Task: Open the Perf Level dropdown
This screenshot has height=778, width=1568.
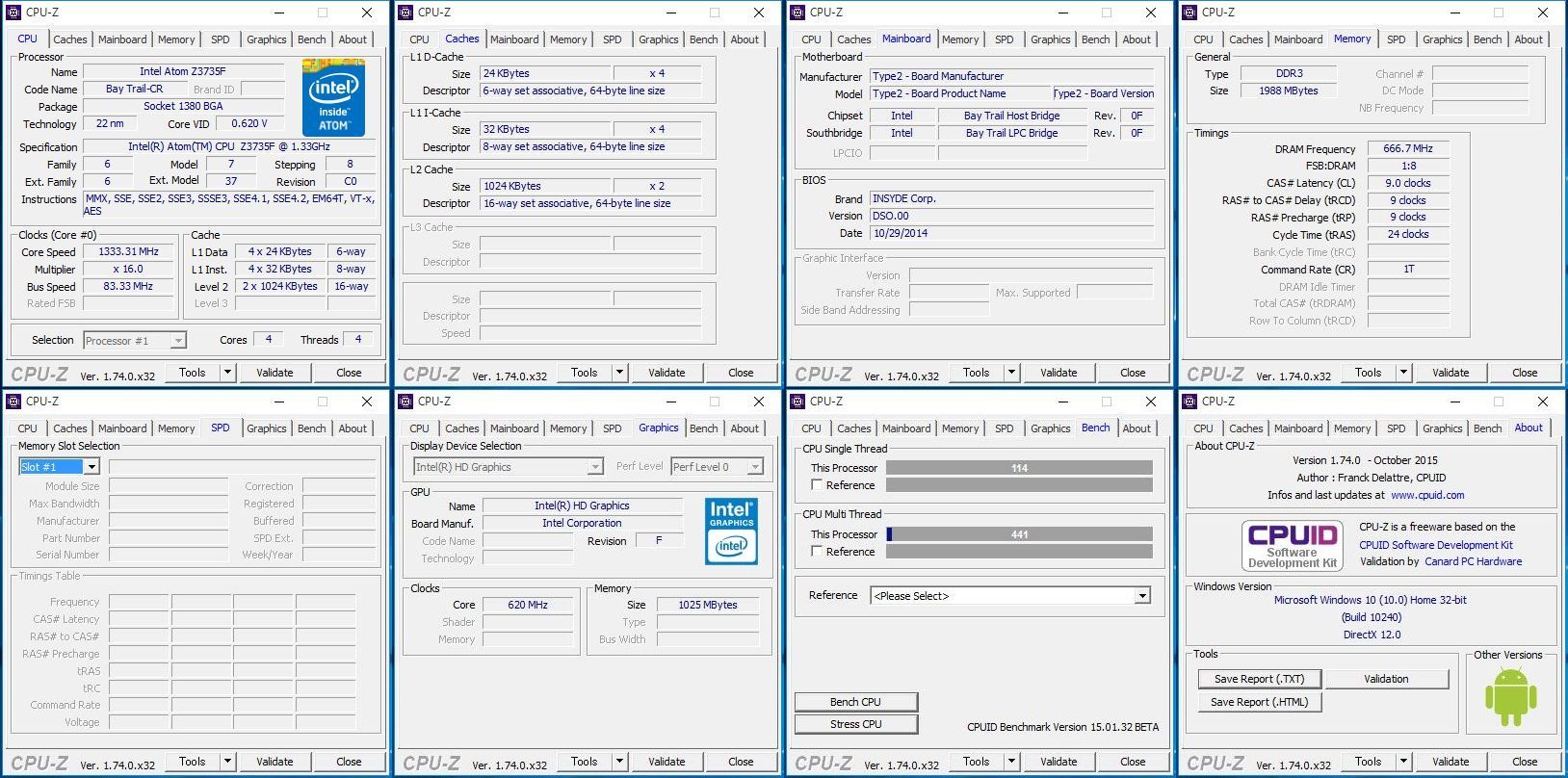Action: 717,467
